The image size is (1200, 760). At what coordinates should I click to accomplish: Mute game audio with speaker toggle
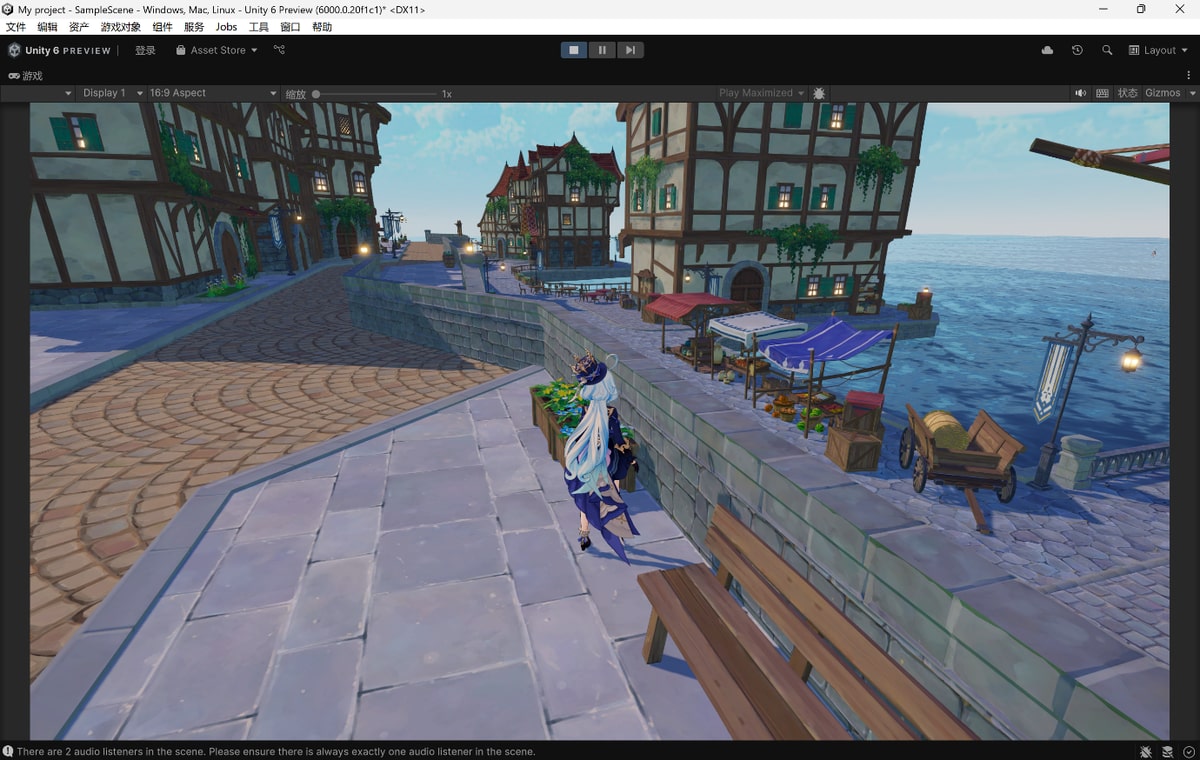[1081, 93]
